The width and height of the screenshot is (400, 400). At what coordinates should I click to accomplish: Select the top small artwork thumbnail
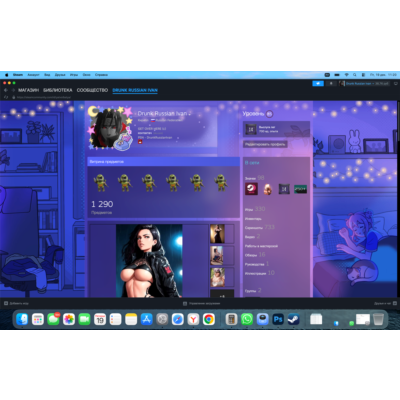[217, 234]
